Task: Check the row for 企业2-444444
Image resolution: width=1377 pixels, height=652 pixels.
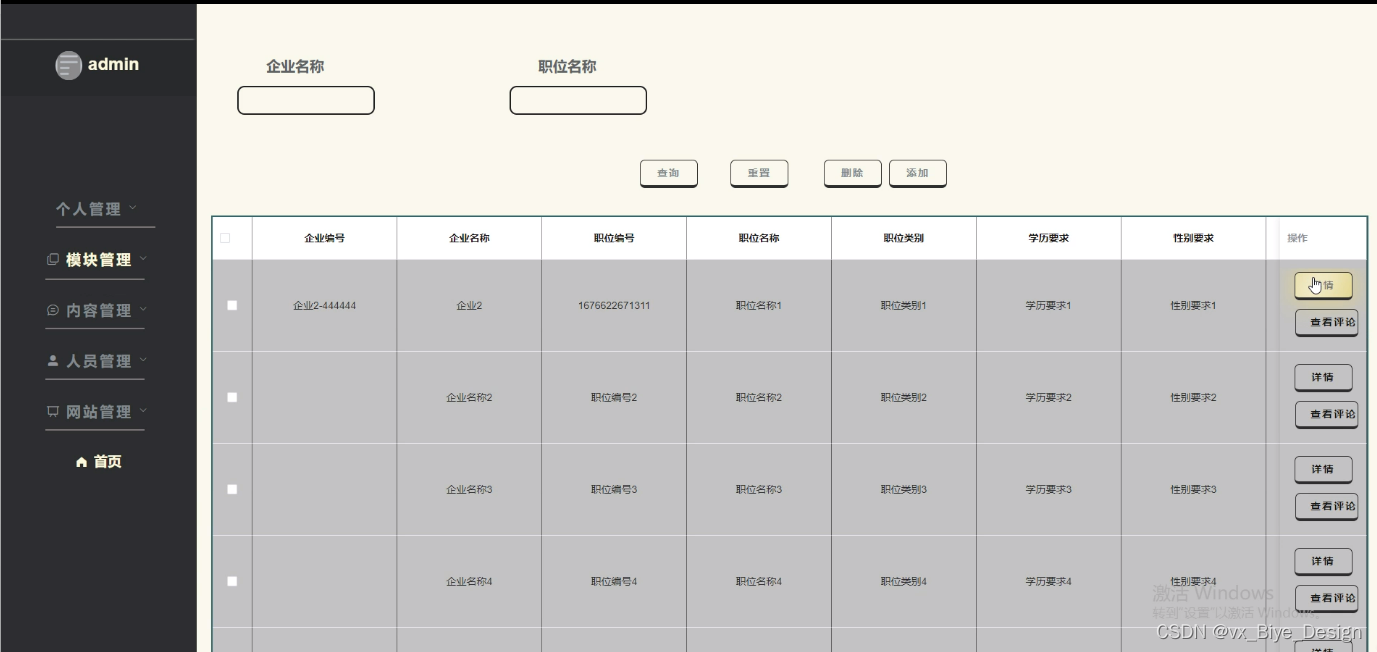Action: tap(232, 305)
